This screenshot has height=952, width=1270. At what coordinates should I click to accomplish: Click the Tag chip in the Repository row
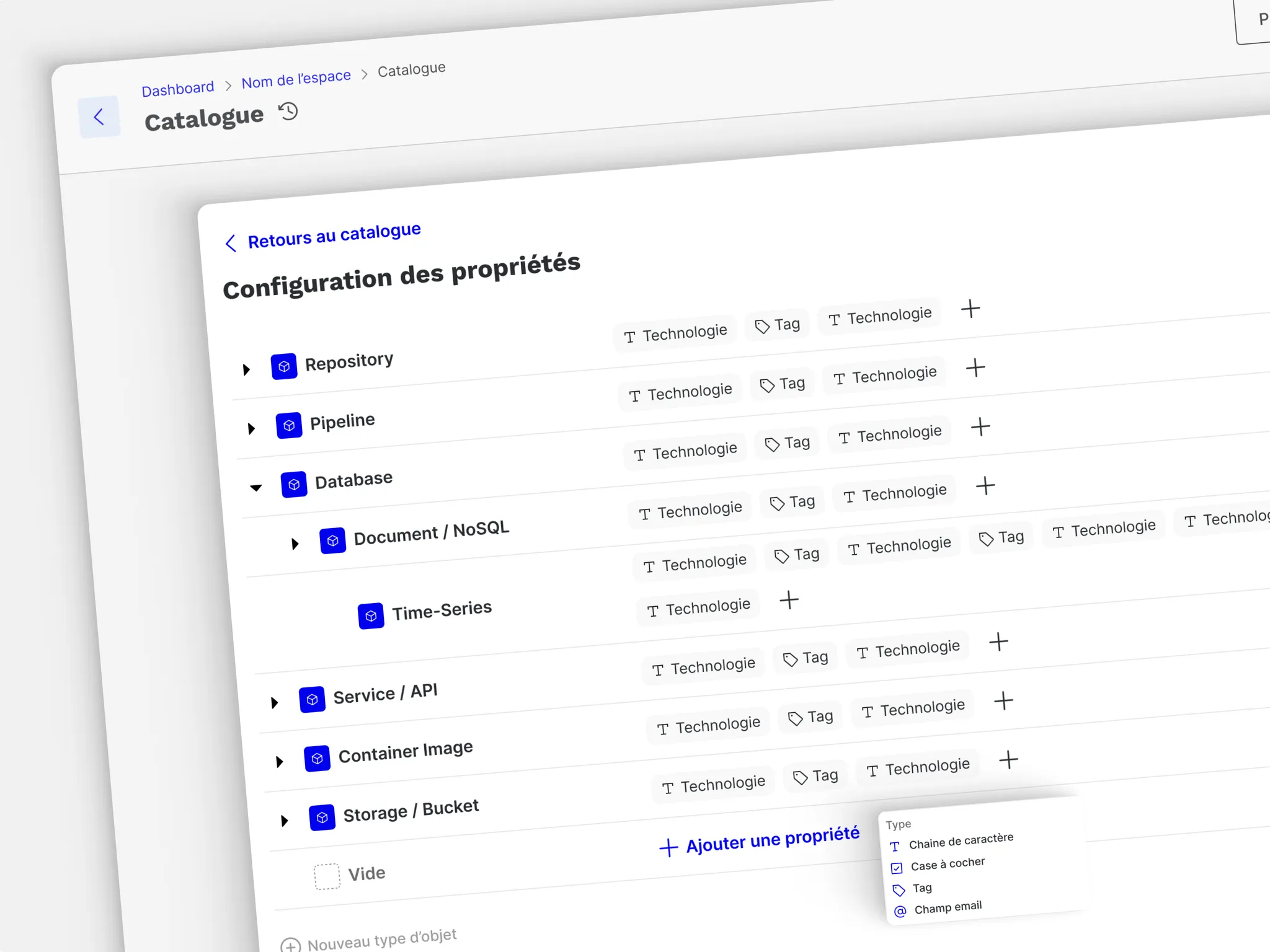[x=778, y=325]
